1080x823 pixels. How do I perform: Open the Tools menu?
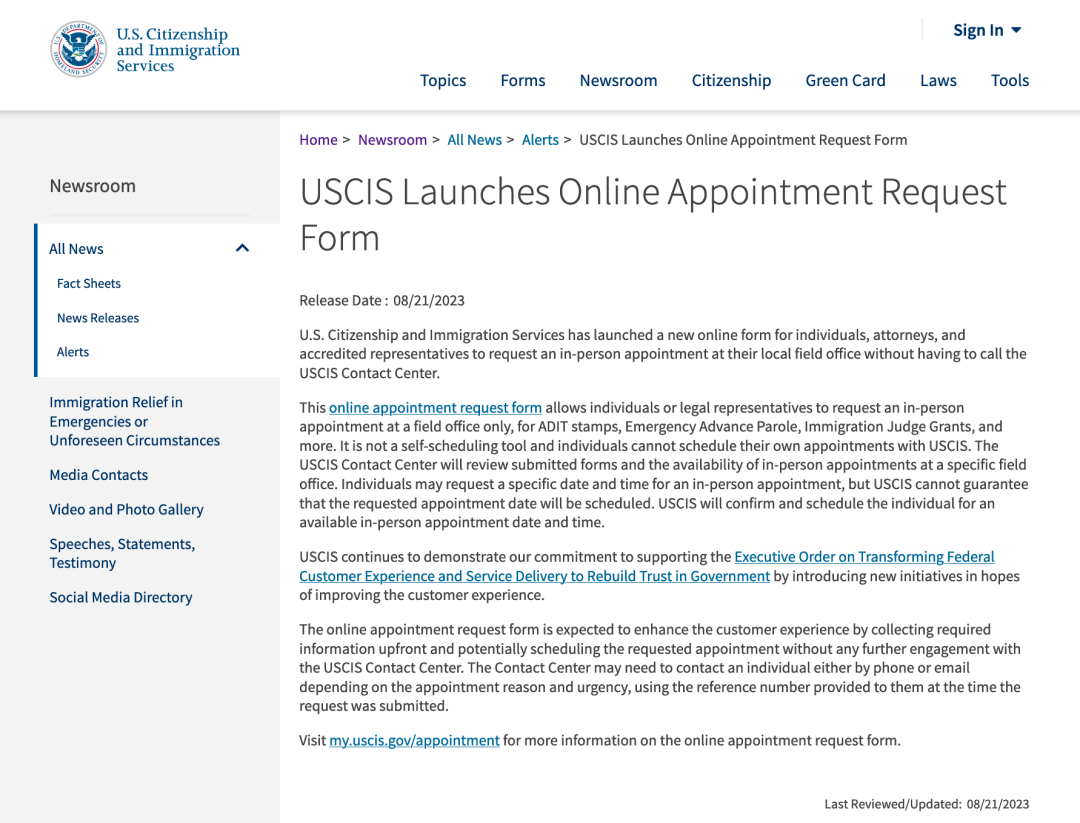point(1010,81)
